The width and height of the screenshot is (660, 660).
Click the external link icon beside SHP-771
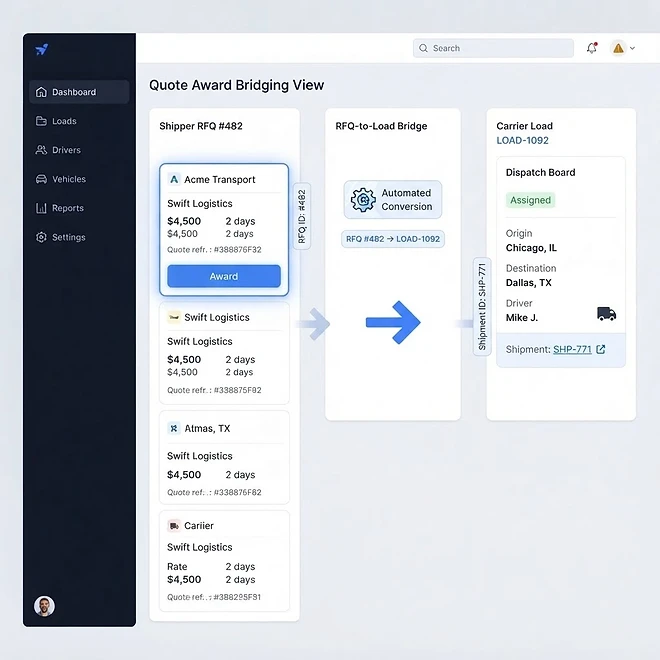tap(601, 349)
